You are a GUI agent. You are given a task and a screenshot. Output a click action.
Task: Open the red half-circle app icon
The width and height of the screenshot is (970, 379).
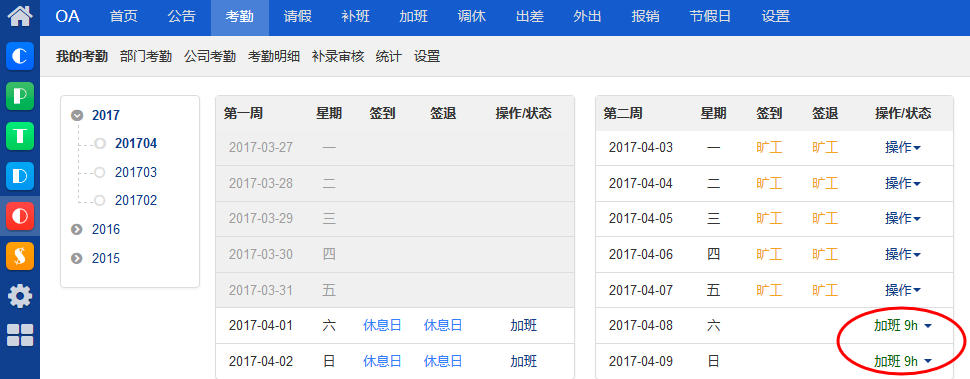(x=20, y=216)
